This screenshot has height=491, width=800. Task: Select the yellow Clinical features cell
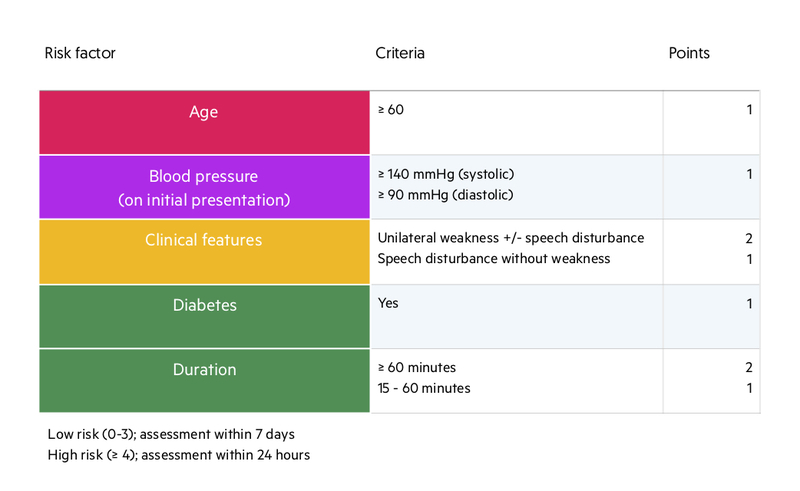(x=205, y=252)
